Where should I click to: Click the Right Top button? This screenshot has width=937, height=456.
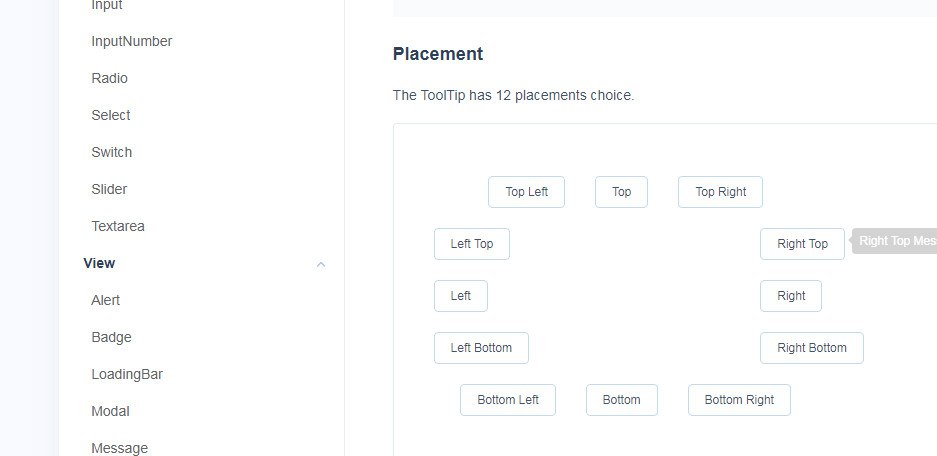point(802,244)
